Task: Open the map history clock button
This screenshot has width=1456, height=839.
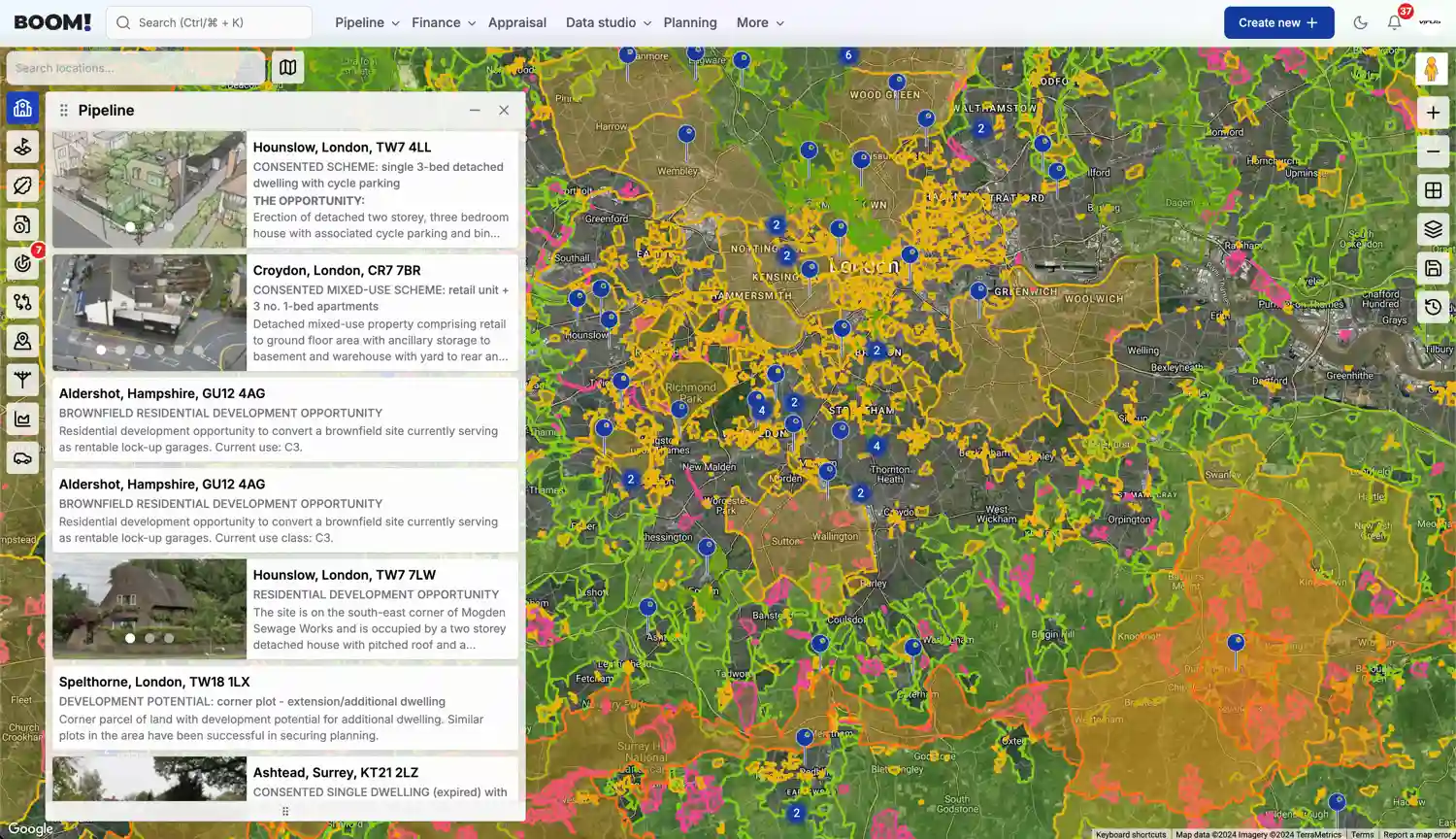Action: (1433, 307)
